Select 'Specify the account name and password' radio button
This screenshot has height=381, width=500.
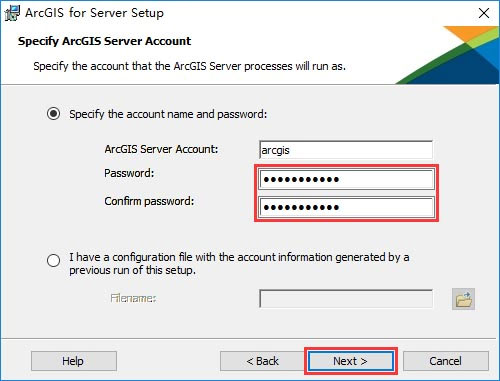click(53, 114)
